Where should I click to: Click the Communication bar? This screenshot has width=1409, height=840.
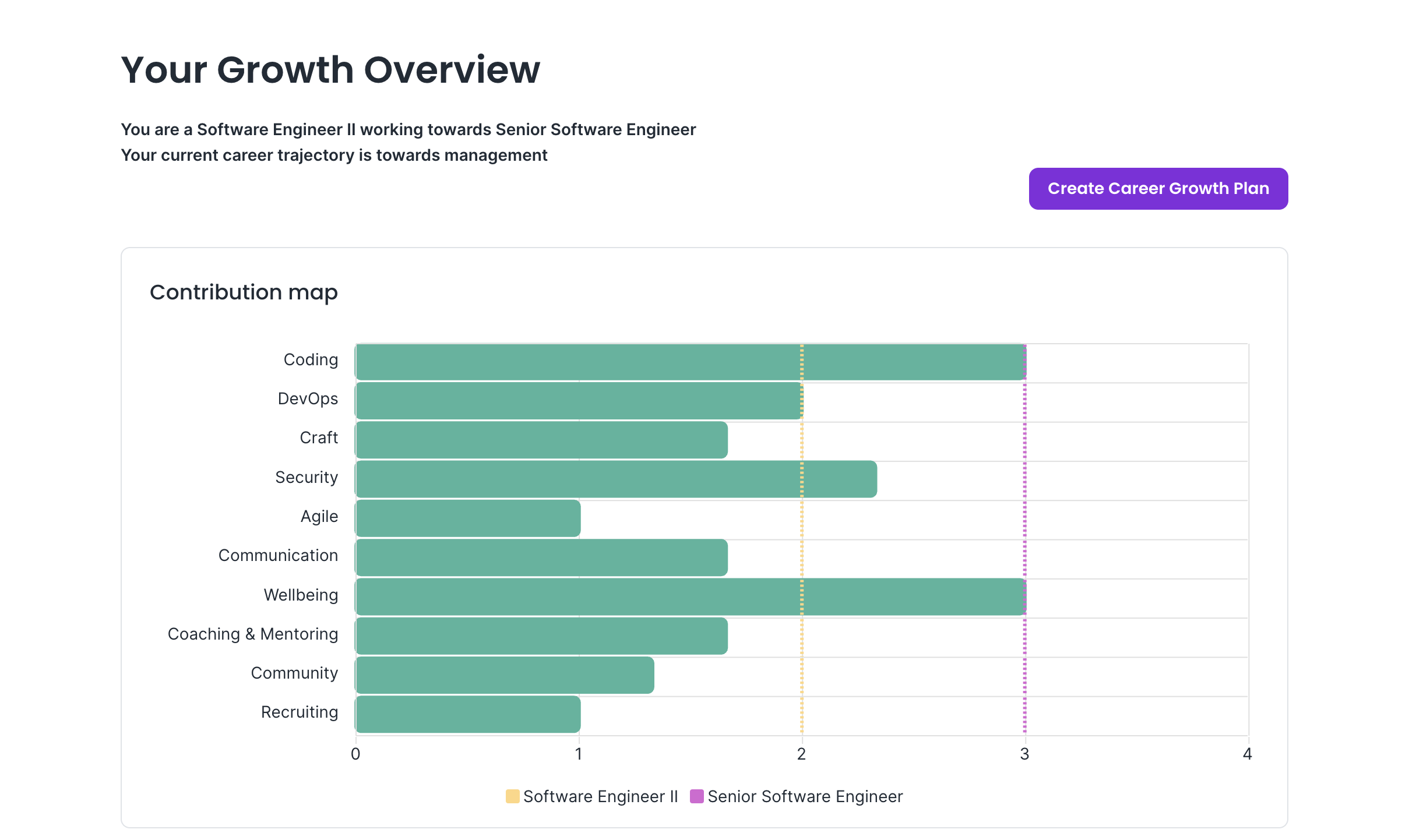click(541, 557)
